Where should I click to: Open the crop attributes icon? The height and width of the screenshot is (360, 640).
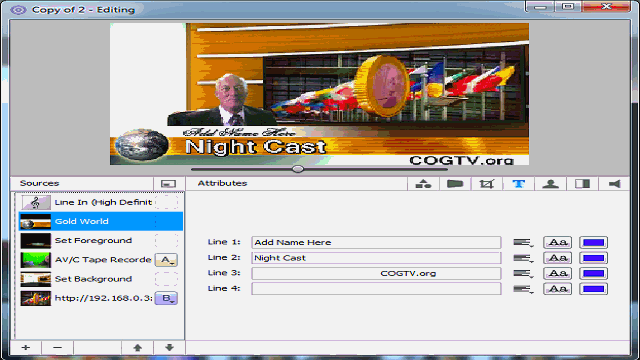(x=487, y=184)
